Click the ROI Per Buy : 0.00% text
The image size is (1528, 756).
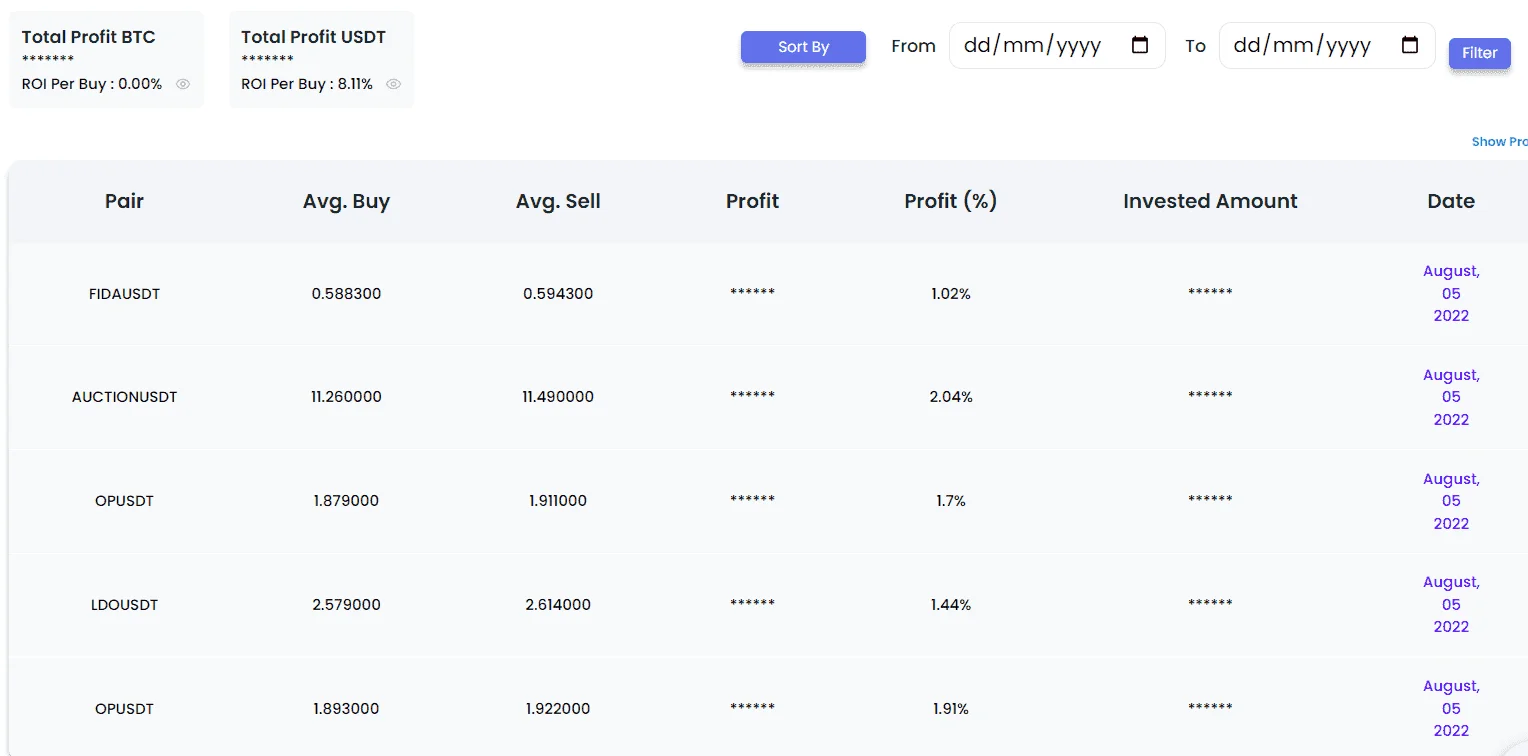pyautogui.click(x=92, y=84)
